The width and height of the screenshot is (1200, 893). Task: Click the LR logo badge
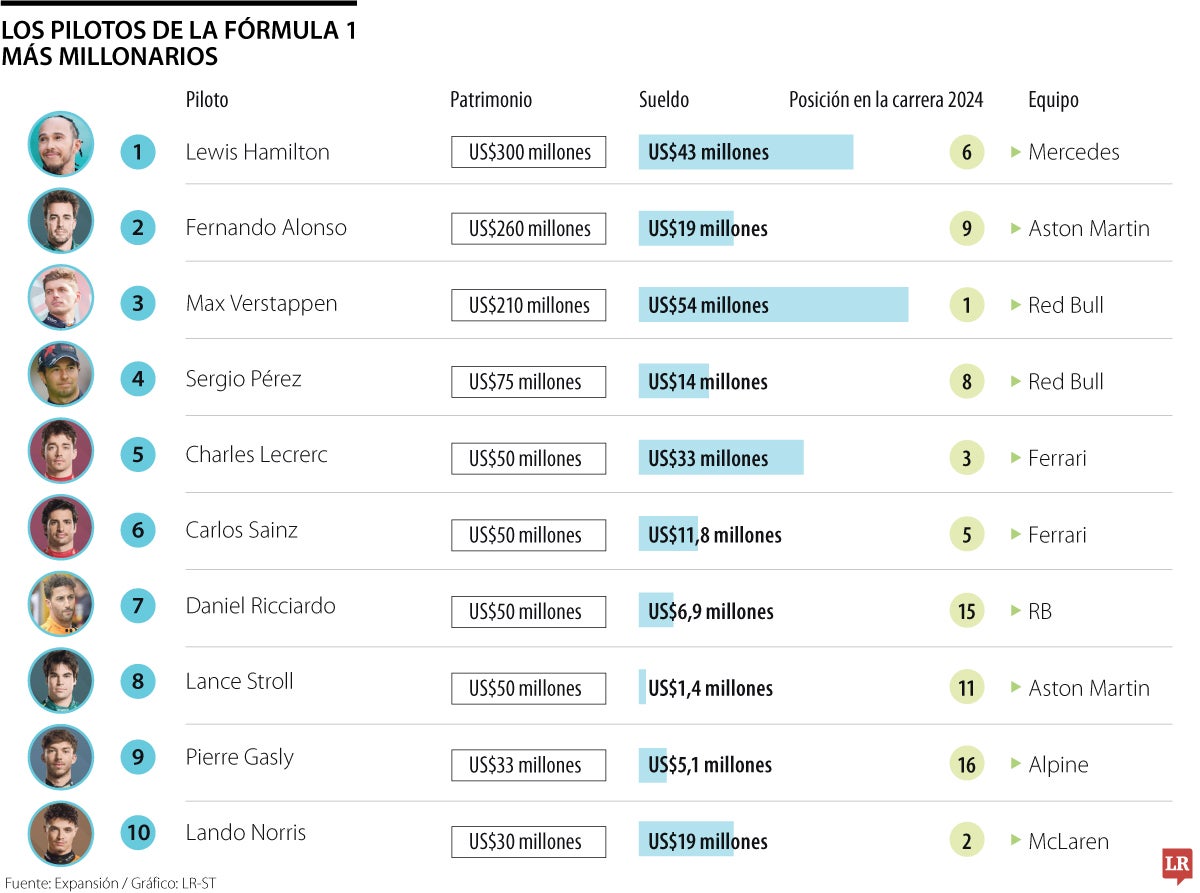coord(1177,865)
